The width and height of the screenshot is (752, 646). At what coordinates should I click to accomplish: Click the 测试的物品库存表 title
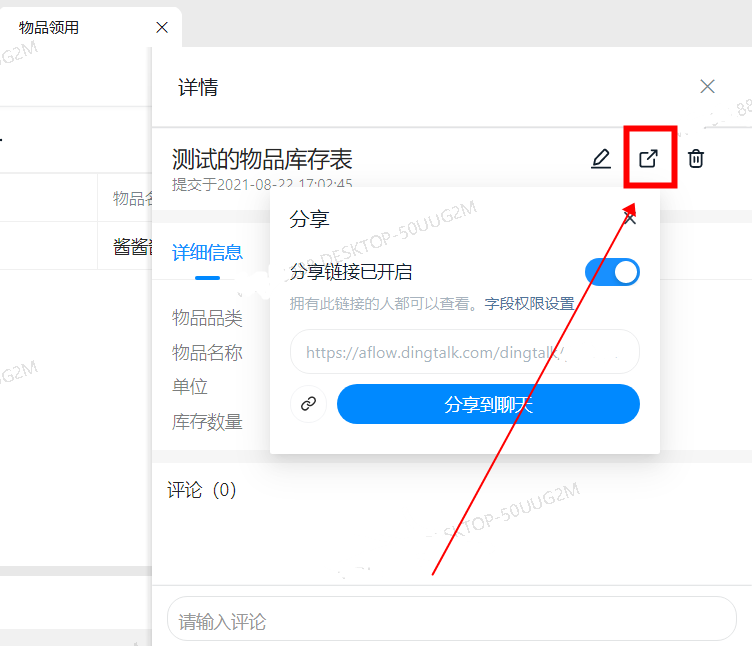[262, 159]
